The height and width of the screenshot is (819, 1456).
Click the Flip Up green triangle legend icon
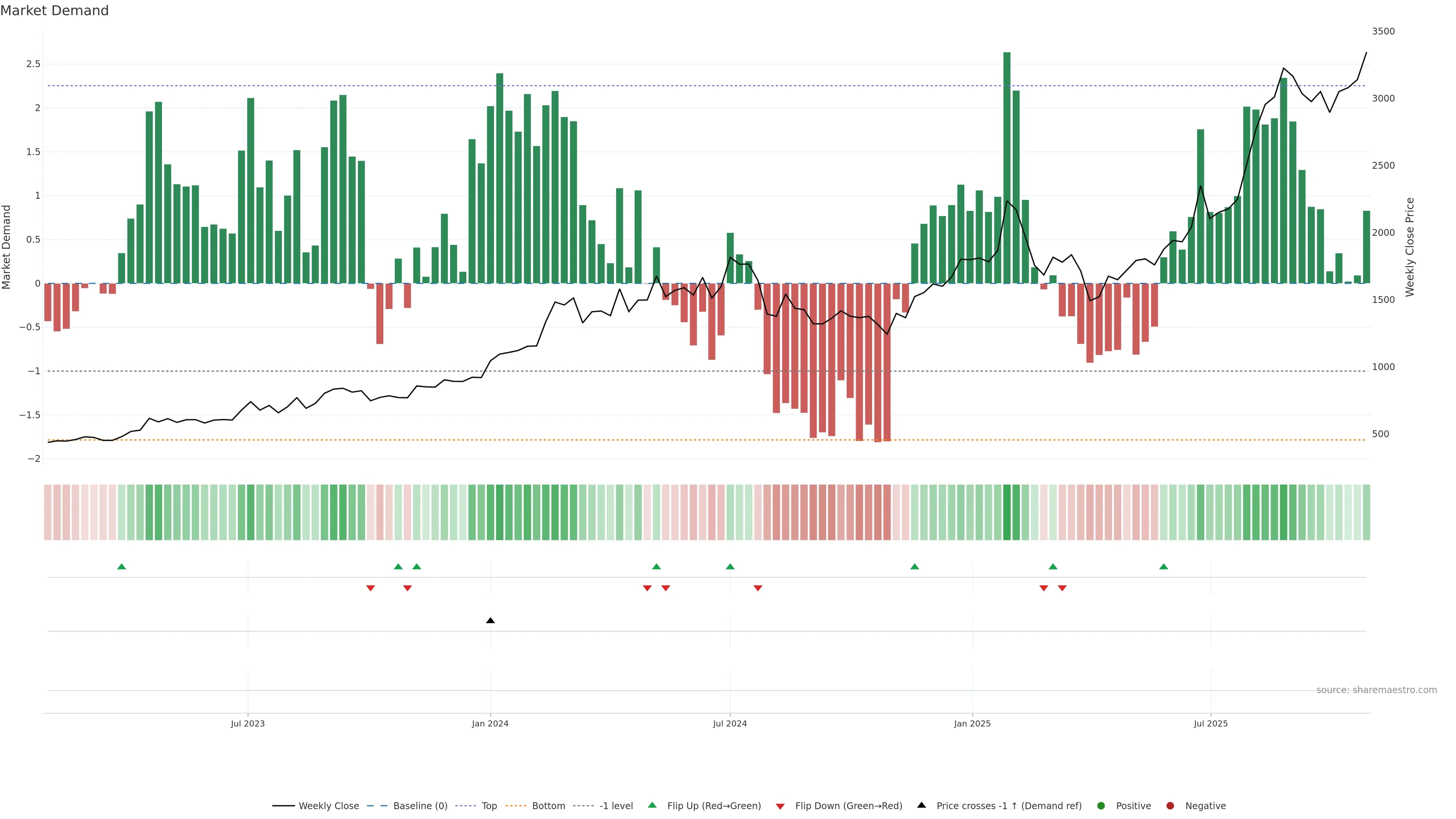coord(652,805)
